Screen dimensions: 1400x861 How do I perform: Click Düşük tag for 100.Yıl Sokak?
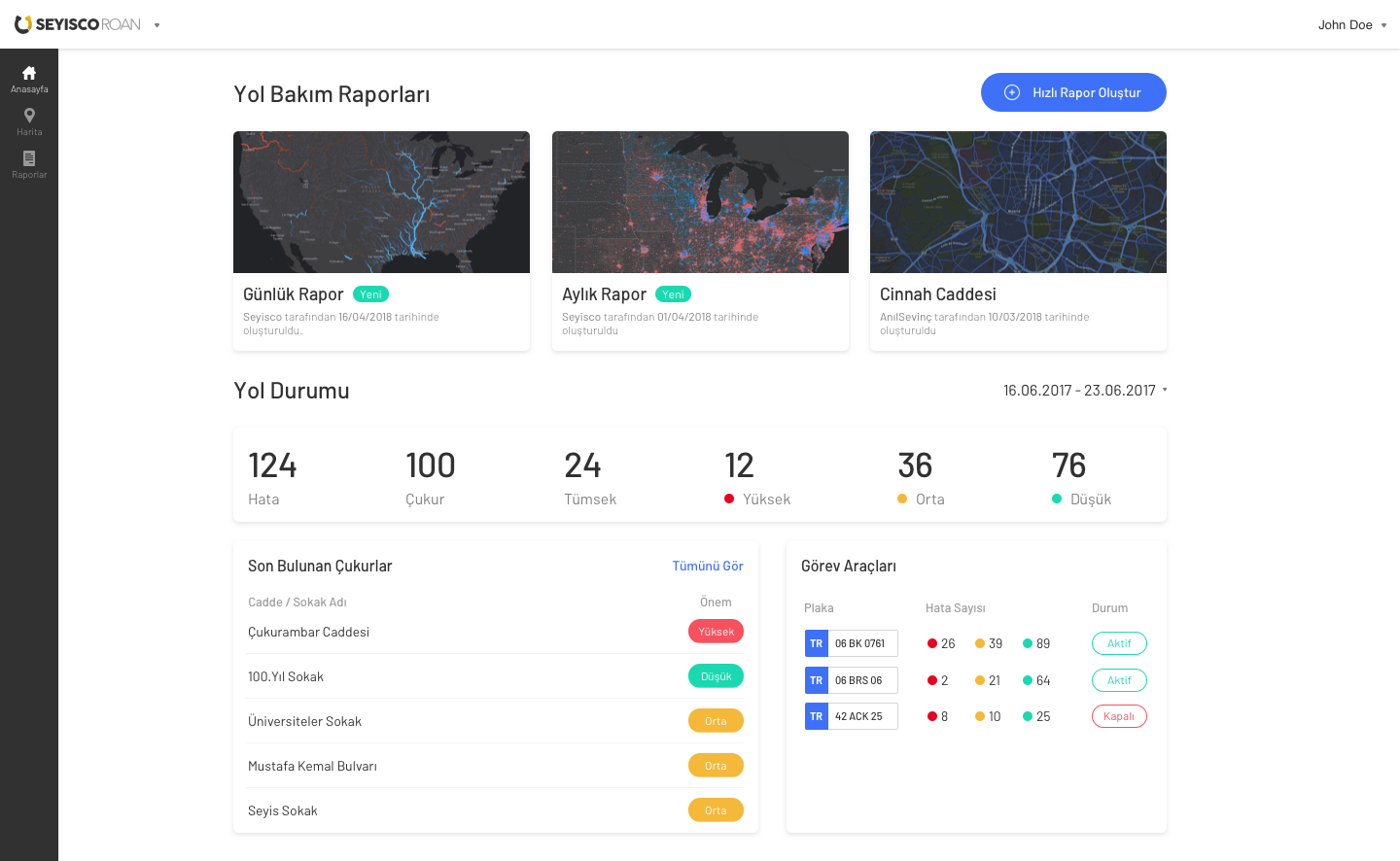716,676
